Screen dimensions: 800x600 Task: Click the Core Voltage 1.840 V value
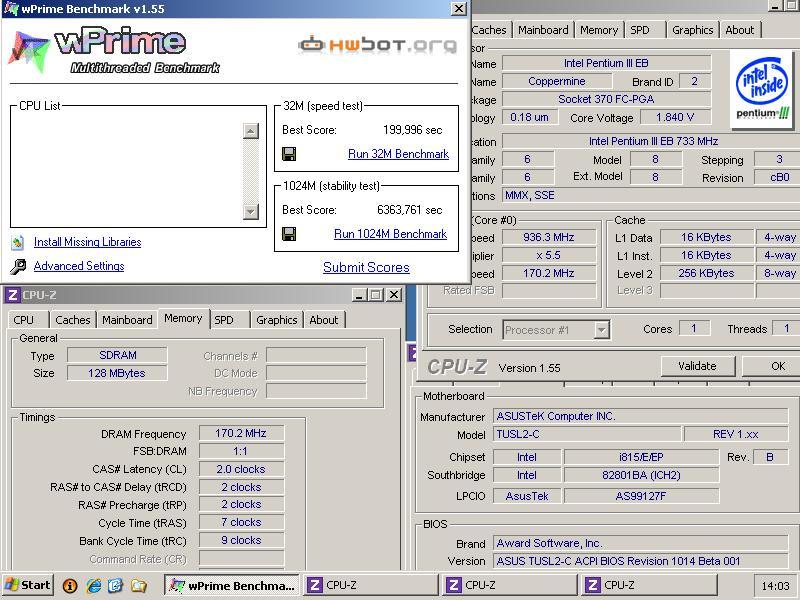point(675,117)
